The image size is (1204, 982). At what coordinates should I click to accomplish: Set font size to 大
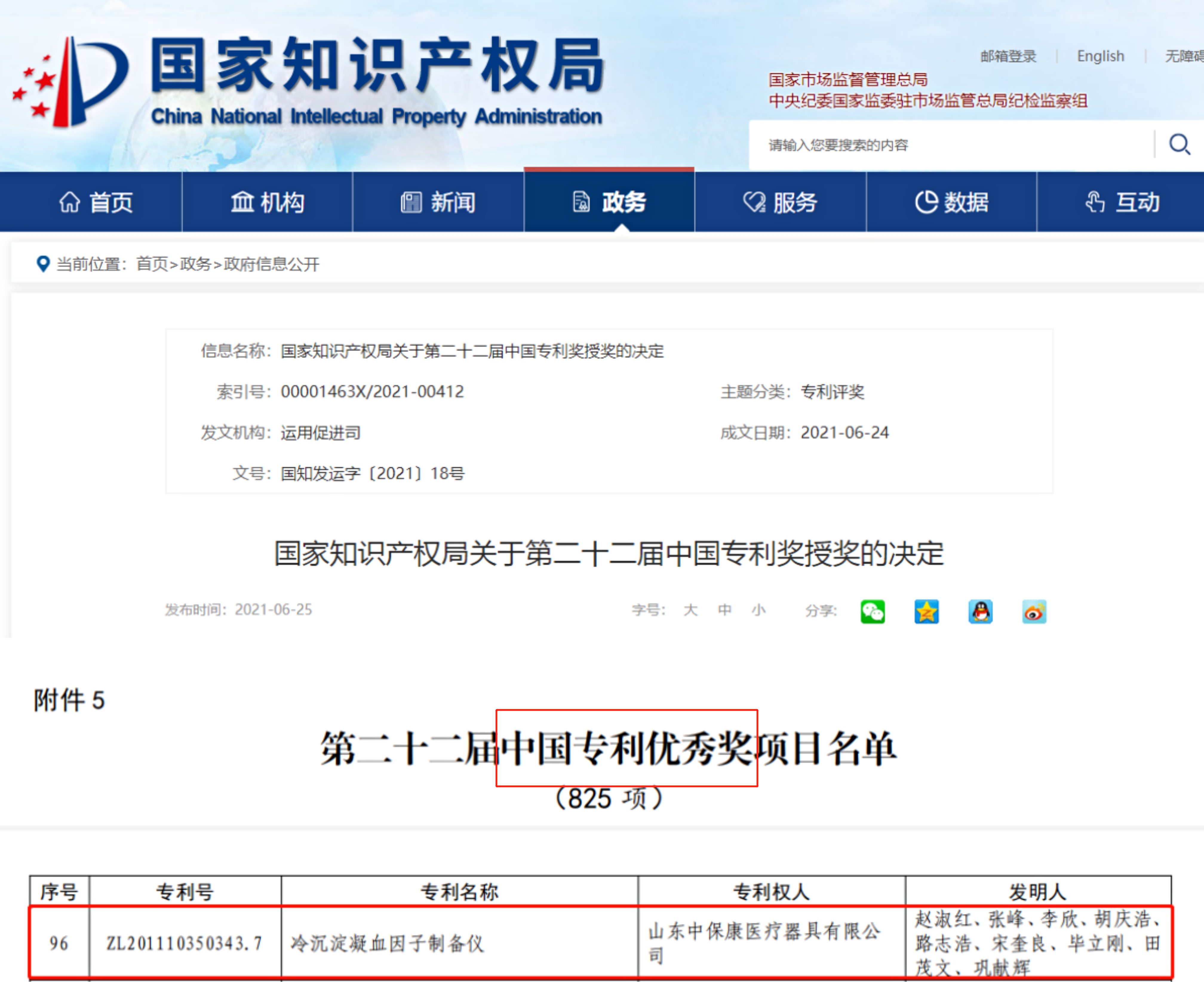690,610
